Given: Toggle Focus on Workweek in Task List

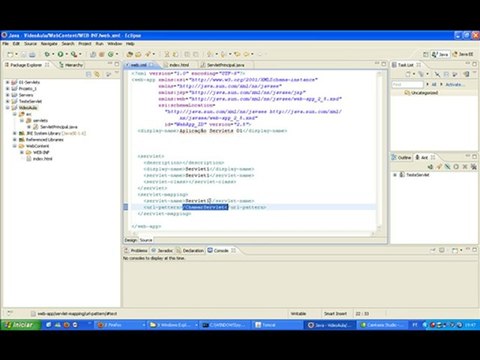Looking at the screenshot, I should coord(455,74).
